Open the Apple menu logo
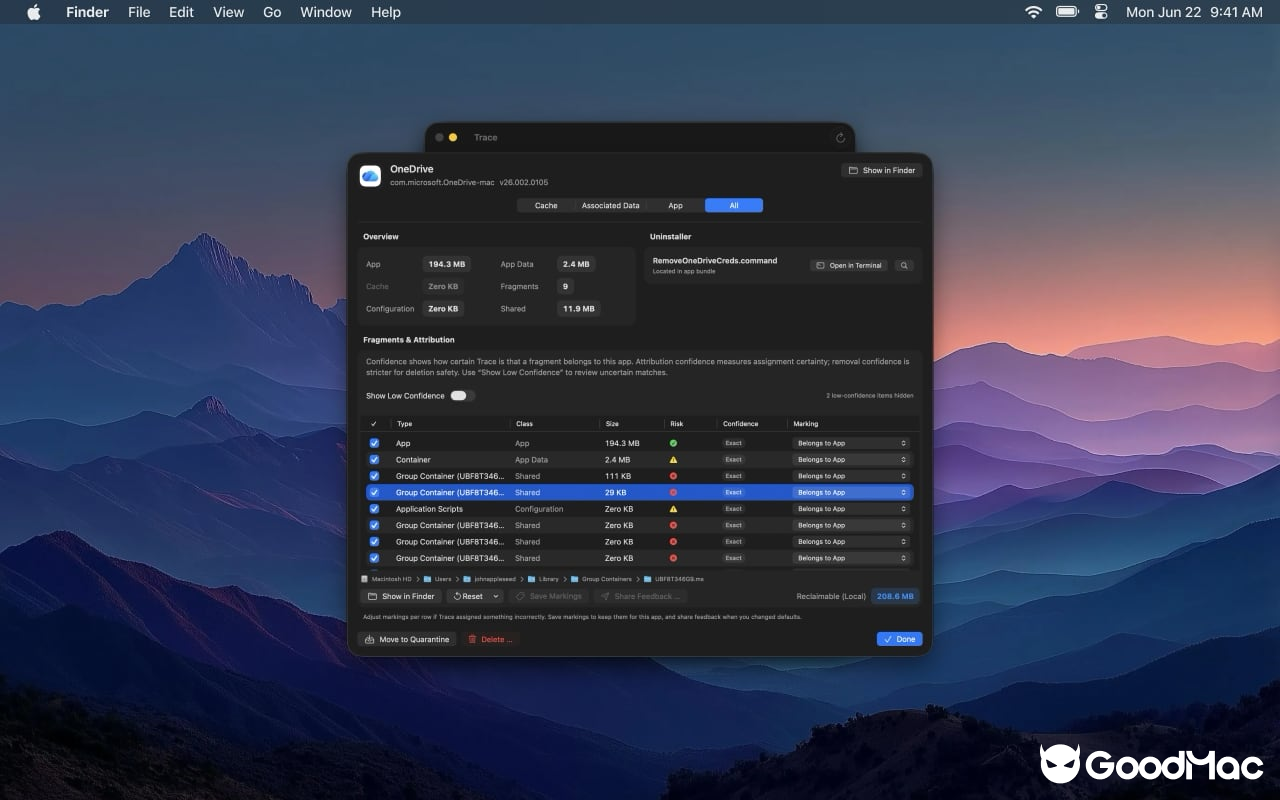 (x=34, y=12)
